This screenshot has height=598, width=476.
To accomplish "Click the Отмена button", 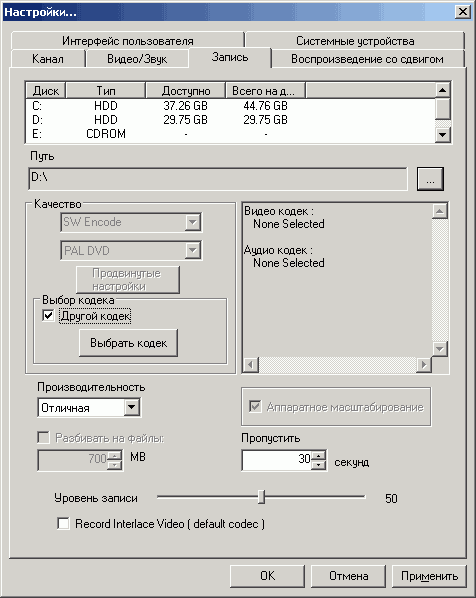I will 348,576.
